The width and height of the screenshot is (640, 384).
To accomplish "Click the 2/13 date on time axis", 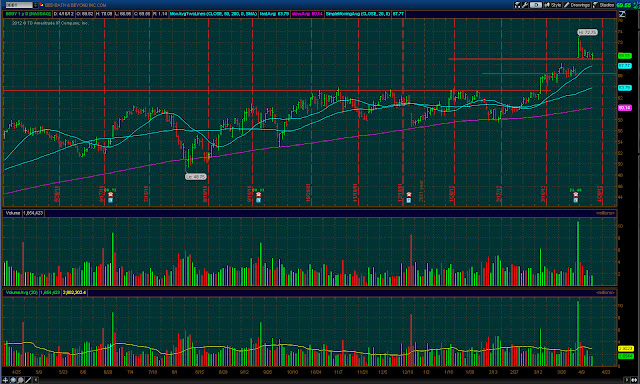I will pyautogui.click(x=493, y=372).
